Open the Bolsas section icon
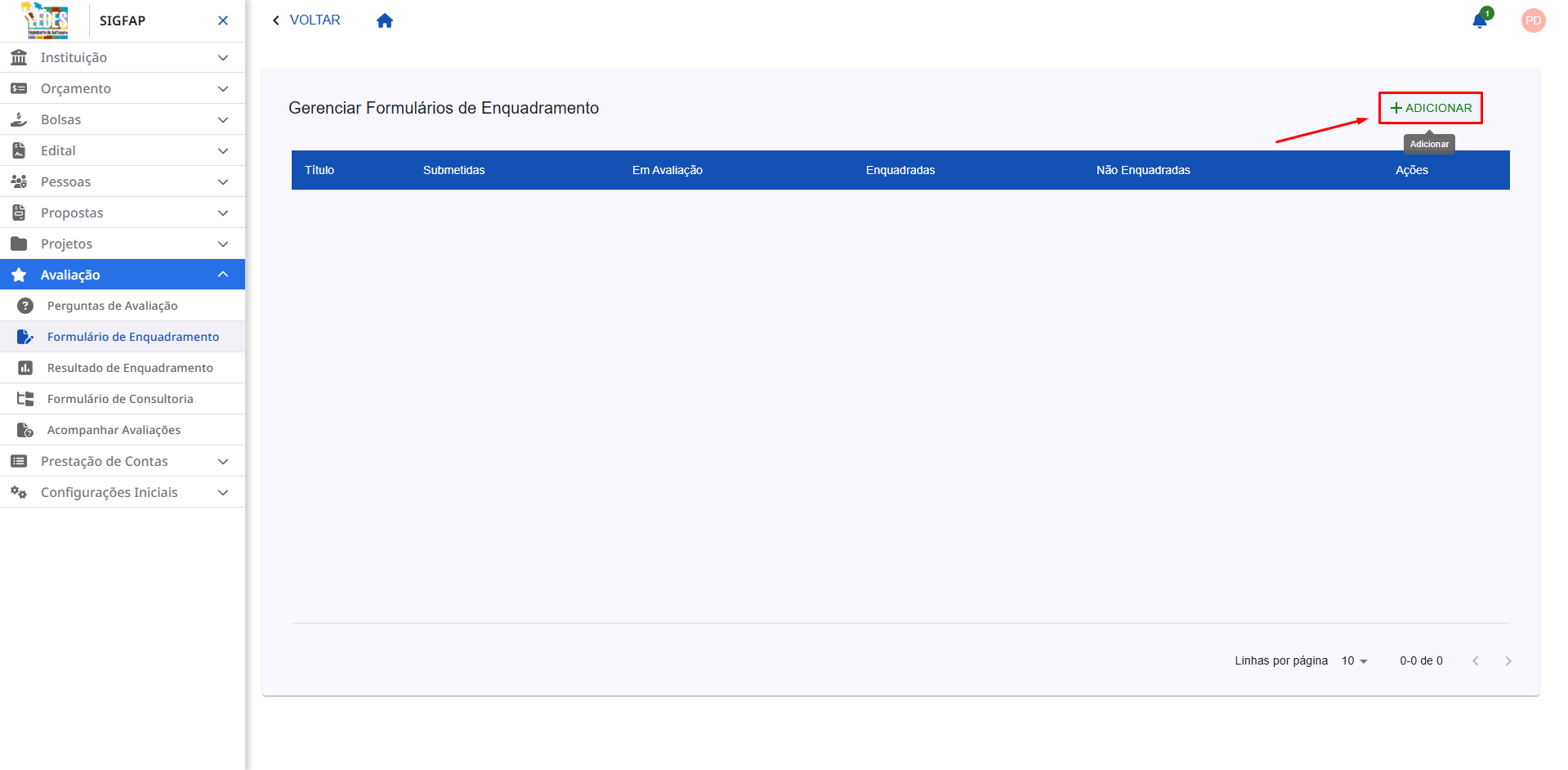Screen dimensions: 1568x770 18,119
